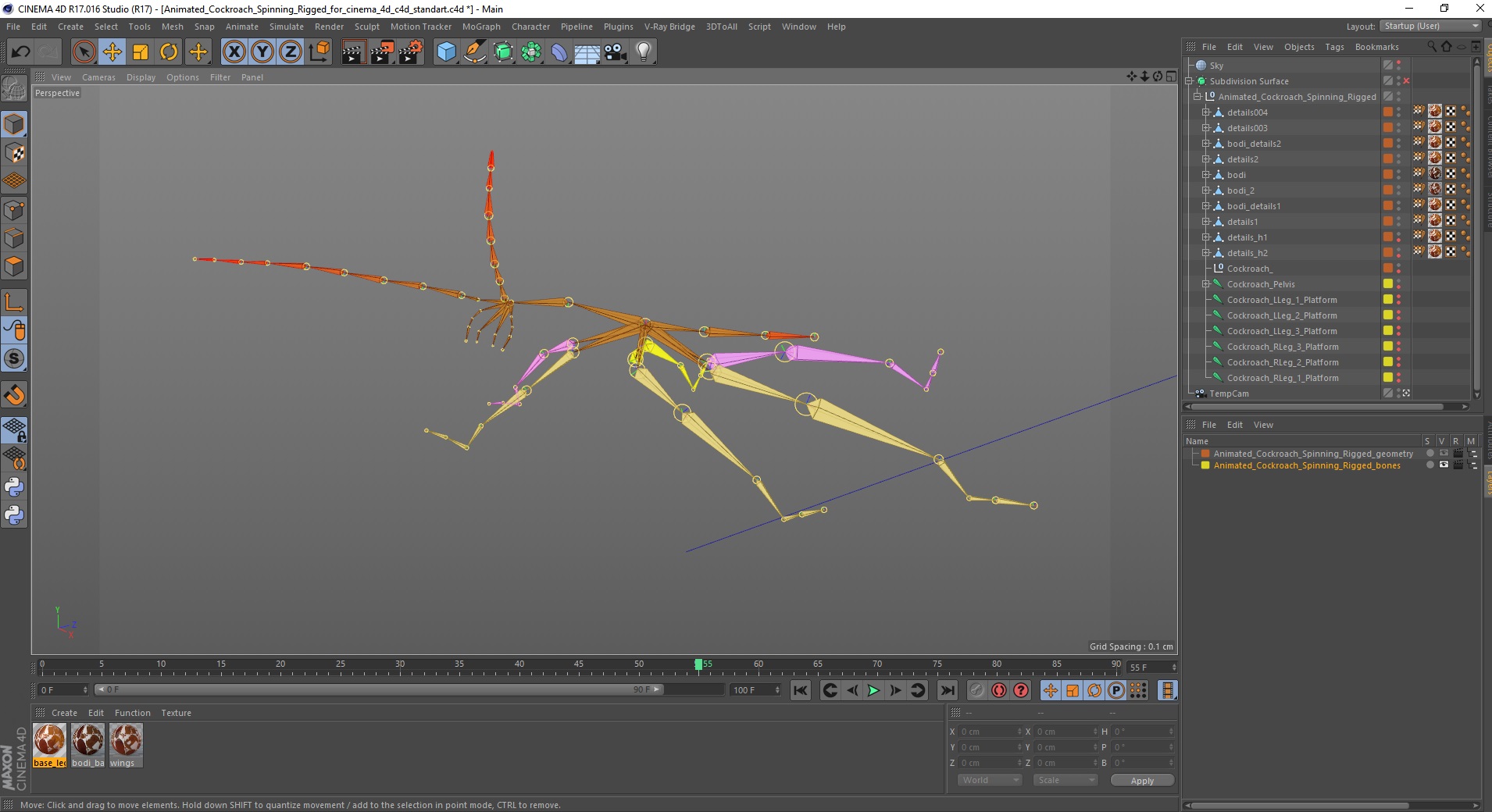Activate the Rotate tool
The width and height of the screenshot is (1492, 812).
click(x=169, y=52)
